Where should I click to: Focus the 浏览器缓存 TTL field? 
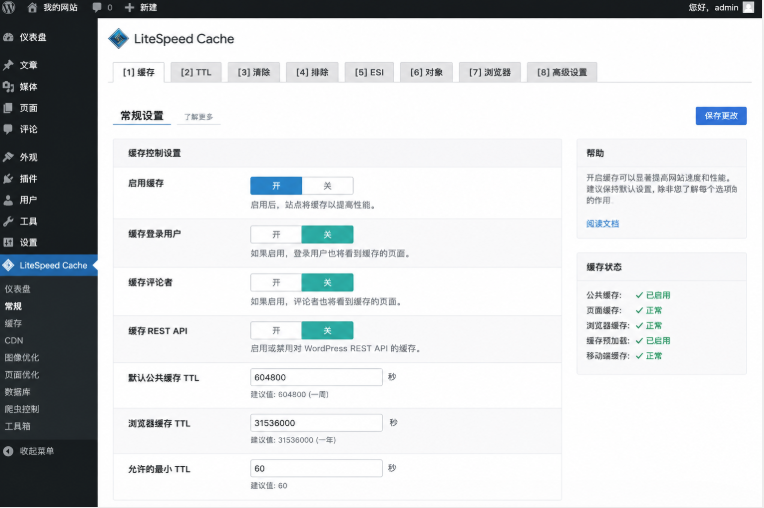(316, 423)
